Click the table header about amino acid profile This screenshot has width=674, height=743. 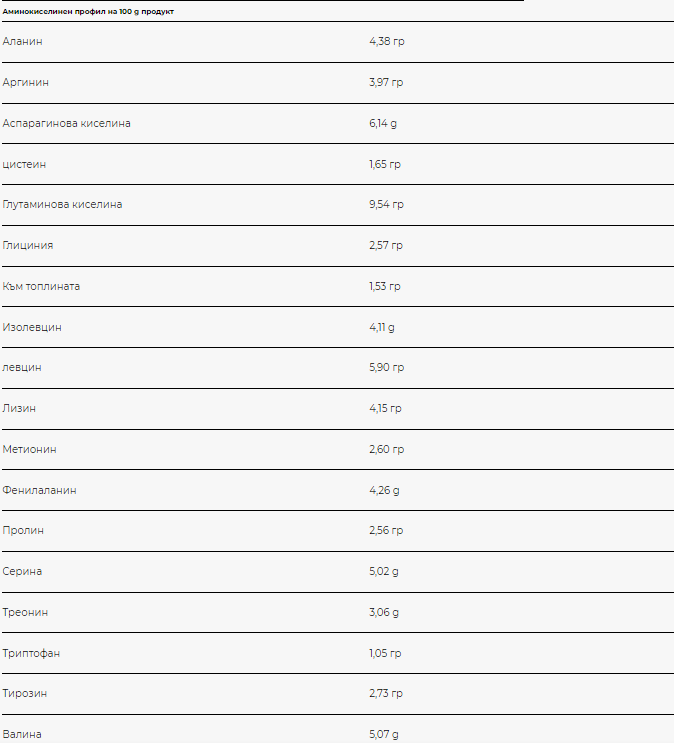pos(88,11)
